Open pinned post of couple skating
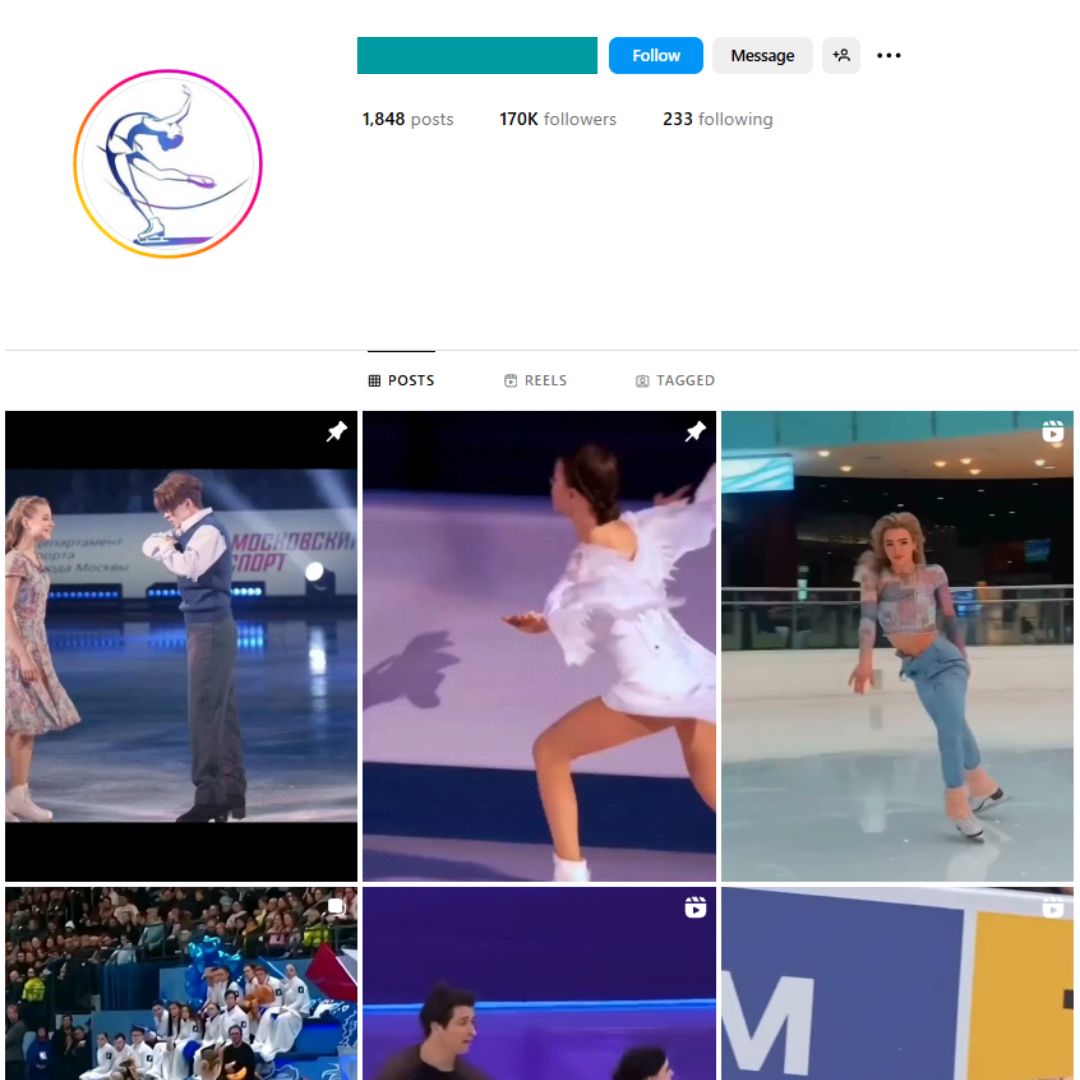Viewport: 1080px width, 1080px height. (x=181, y=646)
